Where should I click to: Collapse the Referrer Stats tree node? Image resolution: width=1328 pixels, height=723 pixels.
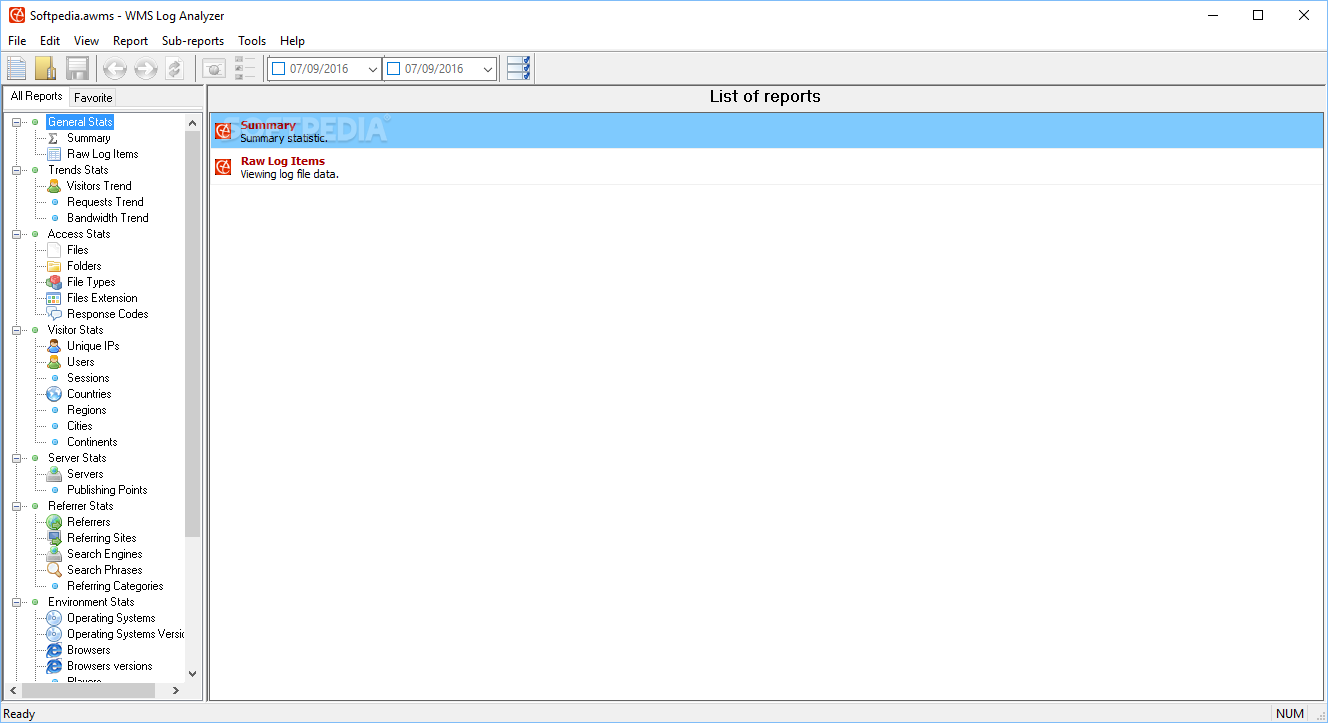(x=16, y=506)
